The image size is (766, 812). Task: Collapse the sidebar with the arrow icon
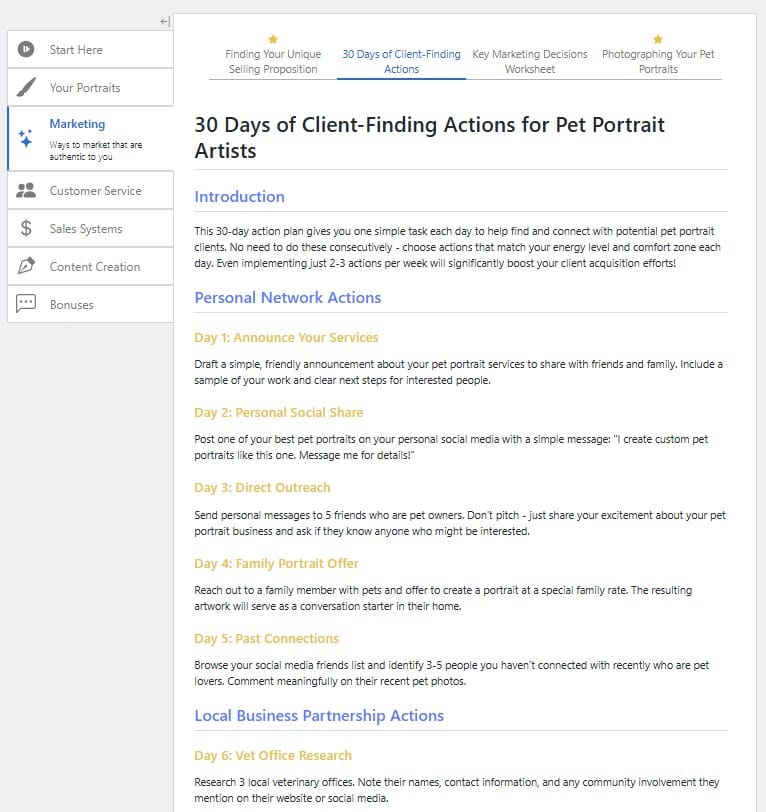(x=165, y=21)
